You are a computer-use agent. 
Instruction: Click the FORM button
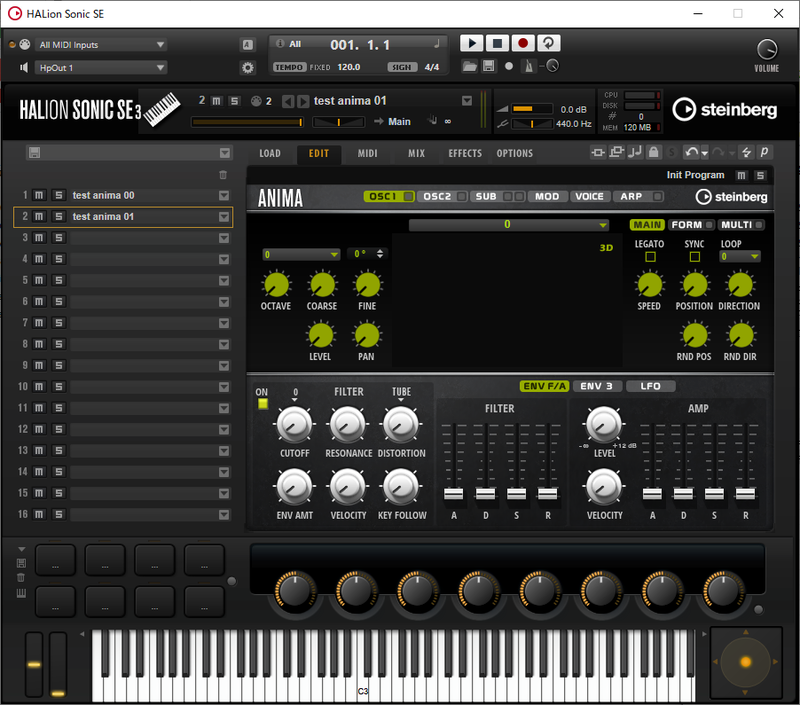point(691,225)
